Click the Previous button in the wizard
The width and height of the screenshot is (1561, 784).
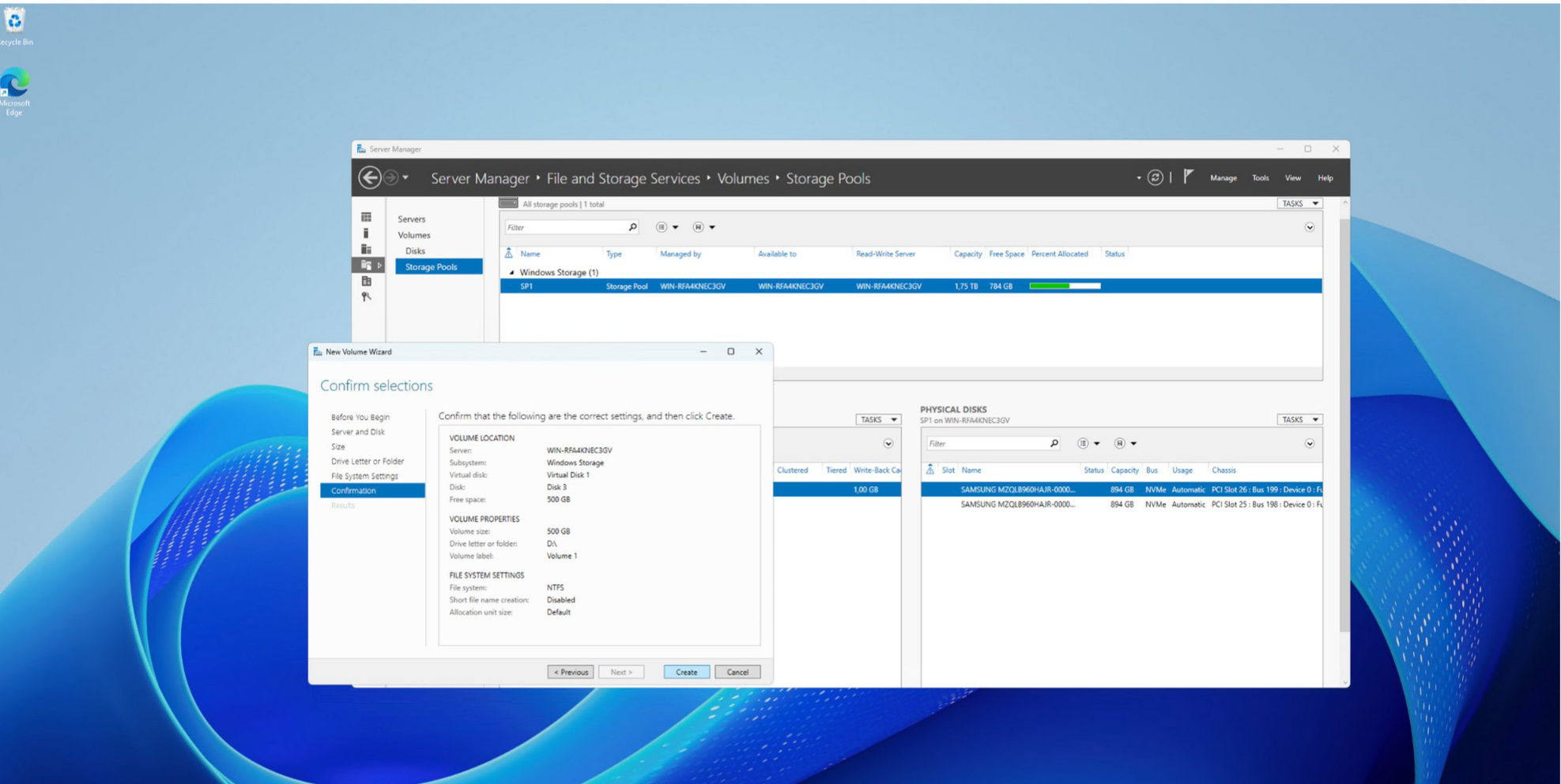pos(570,673)
